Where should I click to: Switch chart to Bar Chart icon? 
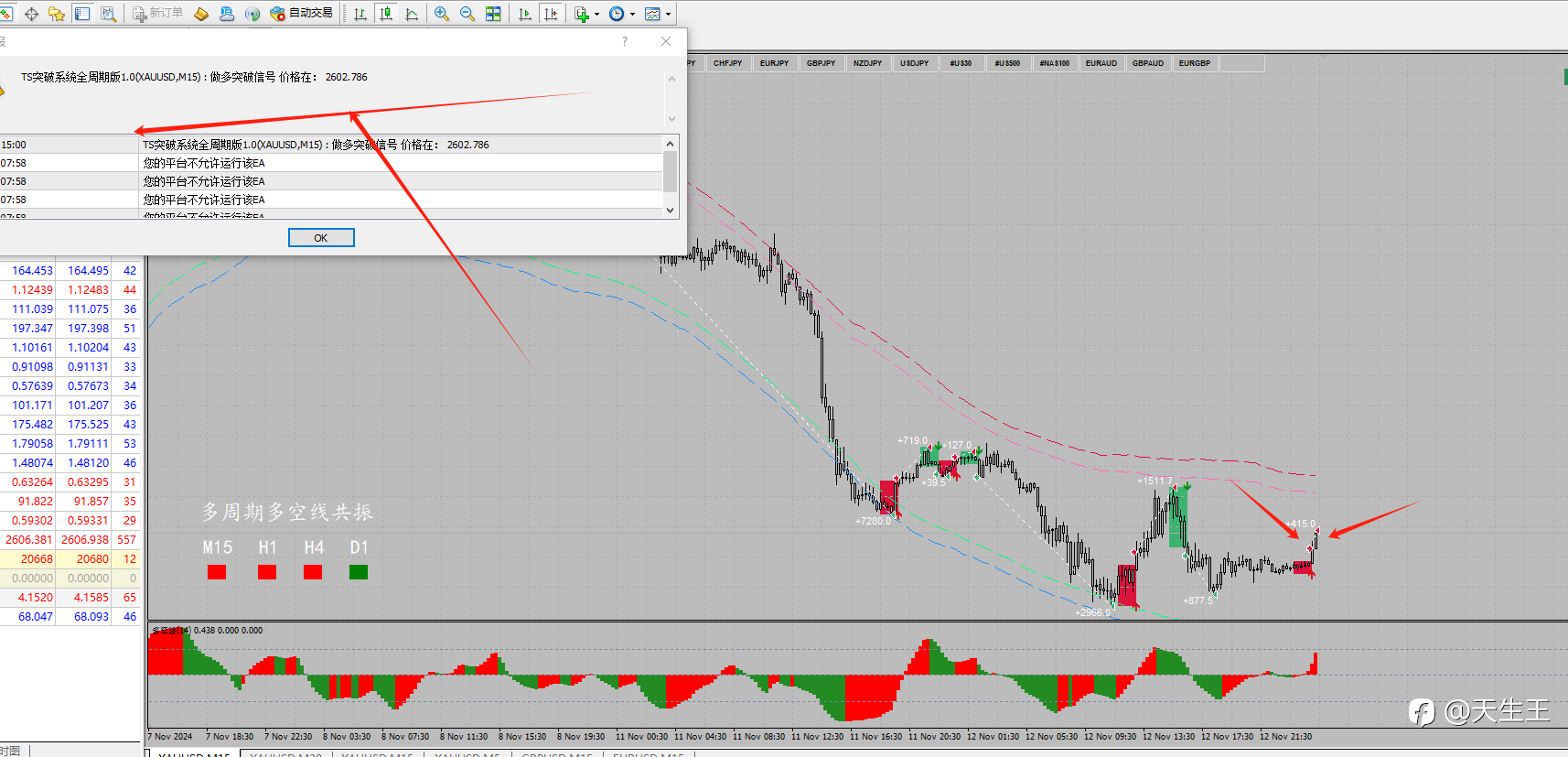(x=360, y=14)
